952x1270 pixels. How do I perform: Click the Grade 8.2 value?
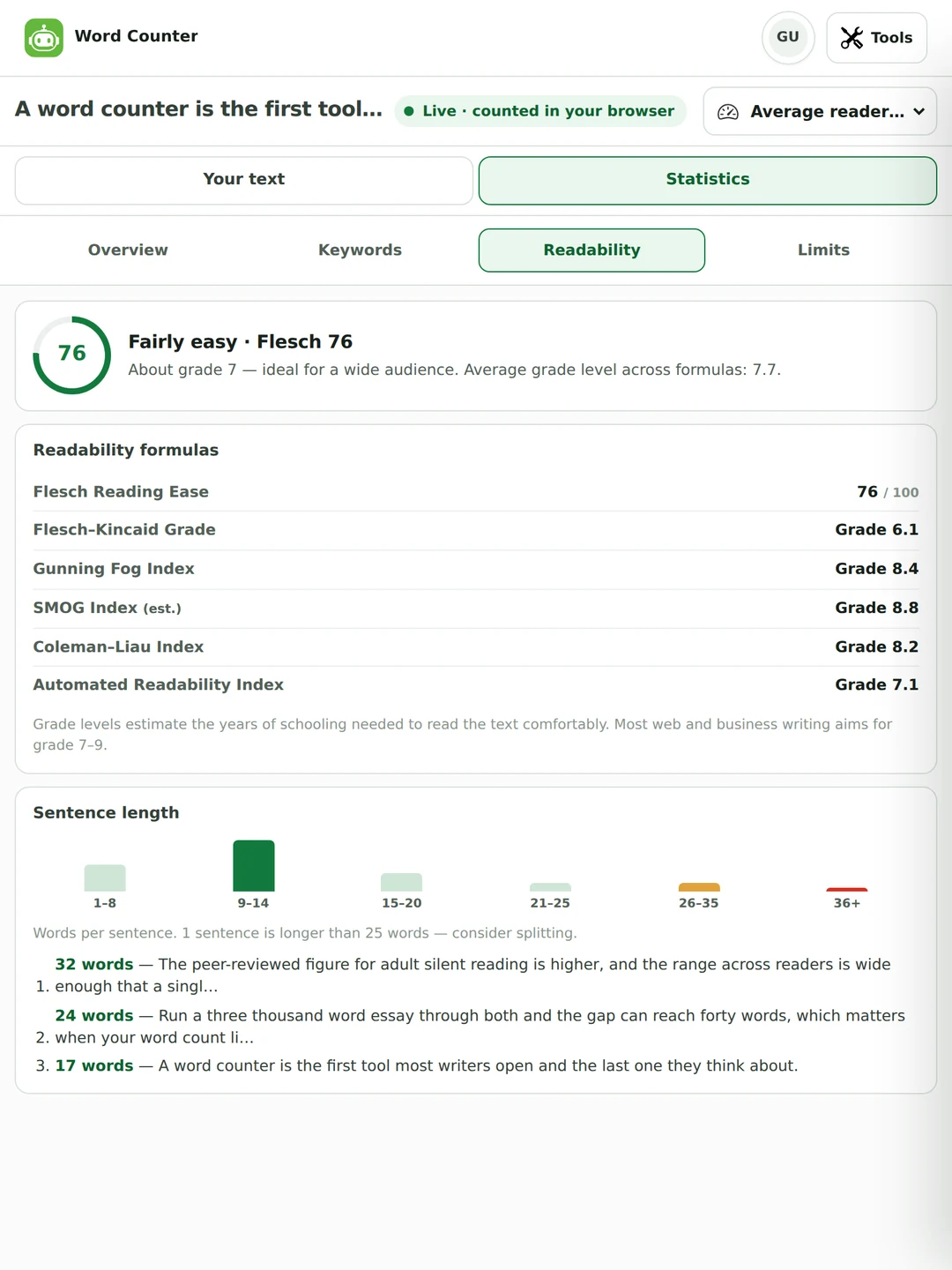click(877, 646)
